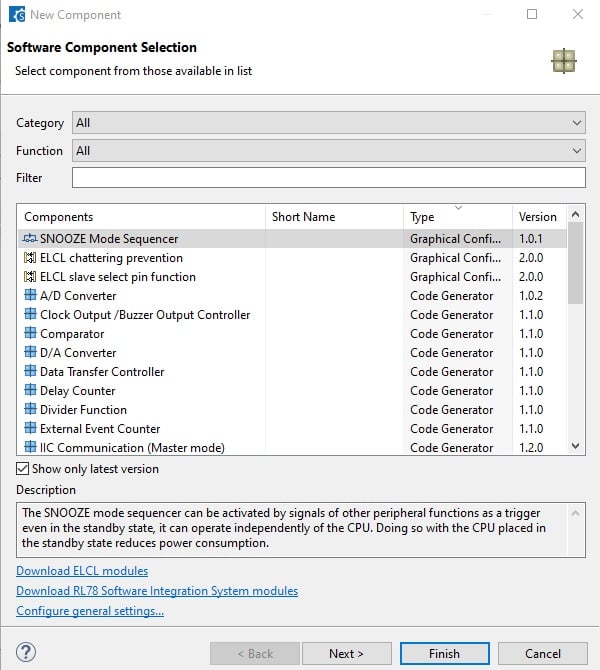Open the Category dropdown
This screenshot has height=670, width=600.
click(x=328, y=123)
